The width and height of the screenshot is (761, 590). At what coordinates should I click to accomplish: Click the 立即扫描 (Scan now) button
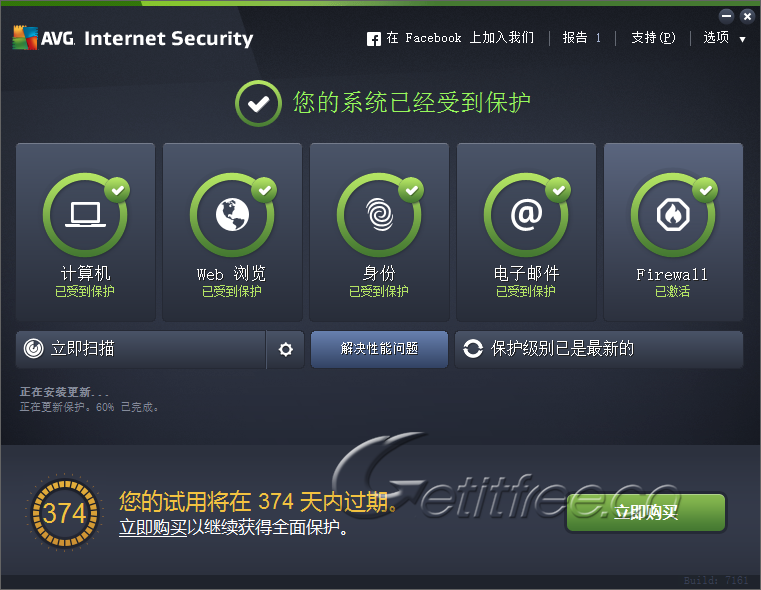tap(140, 349)
